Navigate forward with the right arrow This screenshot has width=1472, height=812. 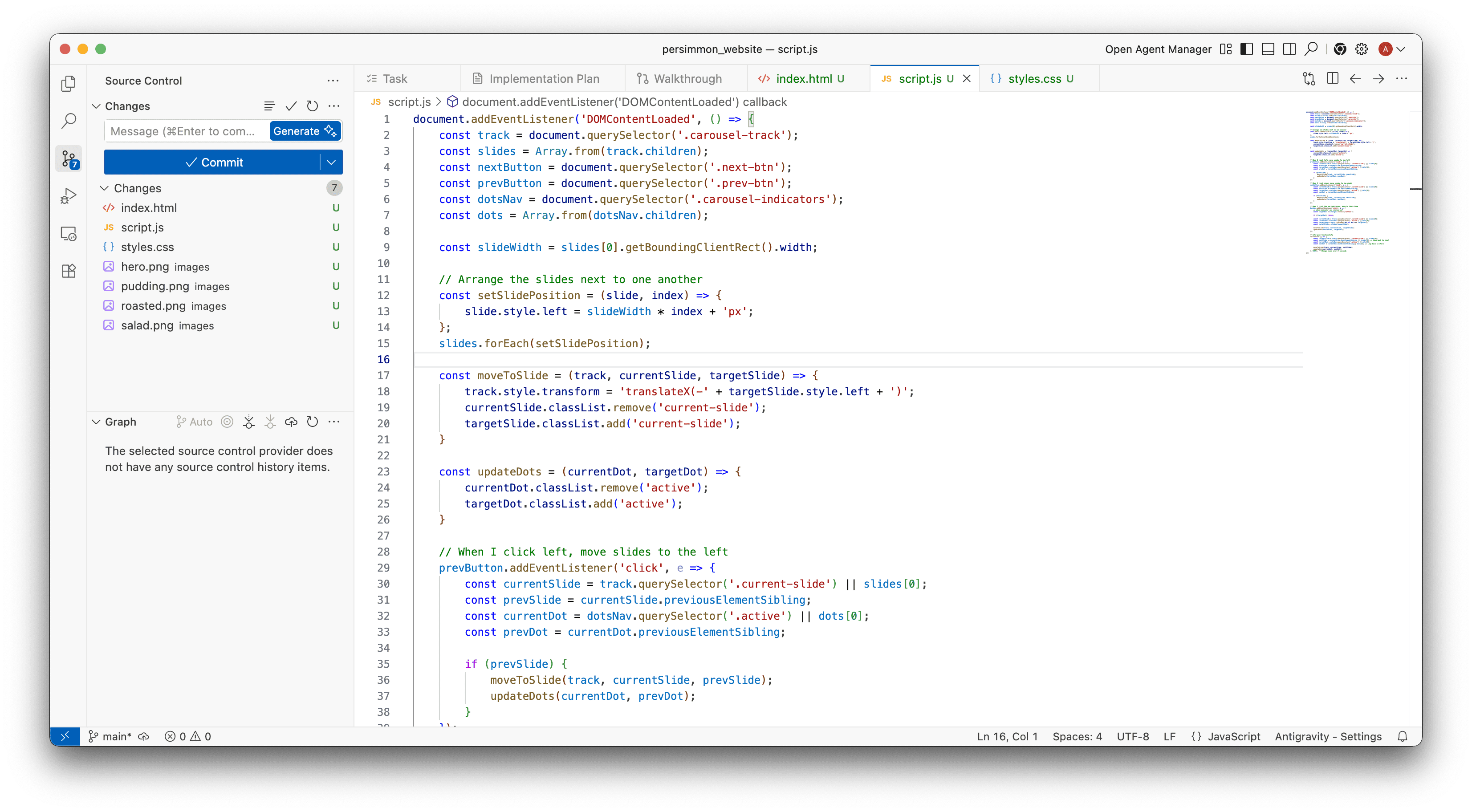1378,79
